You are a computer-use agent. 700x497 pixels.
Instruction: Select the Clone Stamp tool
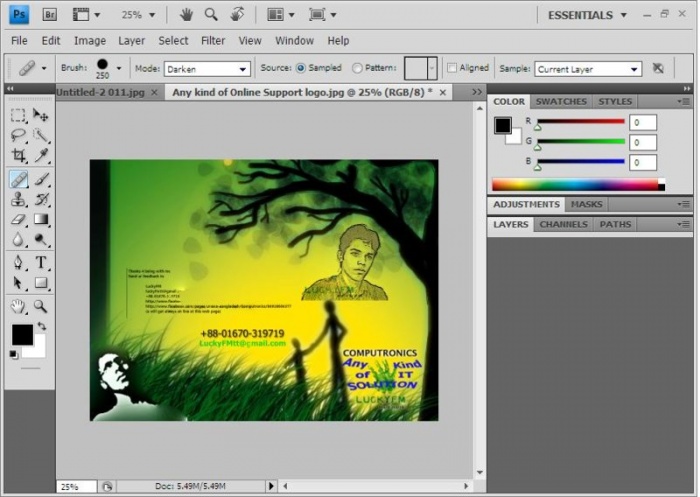click(18, 199)
